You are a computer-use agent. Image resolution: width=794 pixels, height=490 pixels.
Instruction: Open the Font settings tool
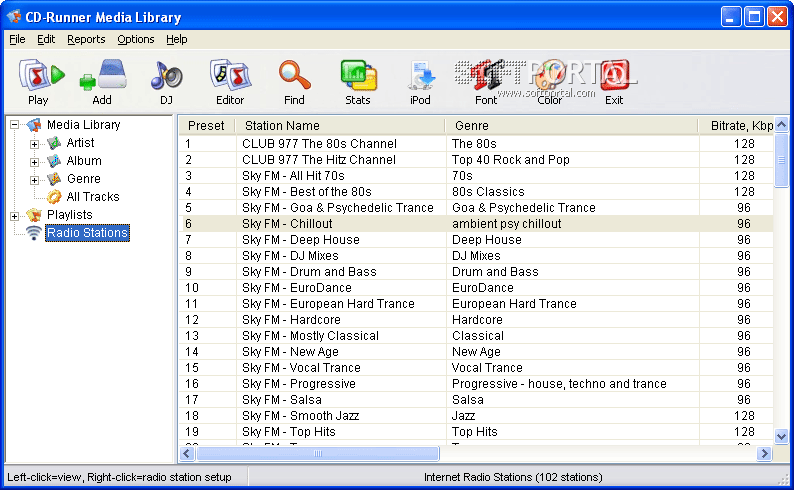(x=486, y=76)
